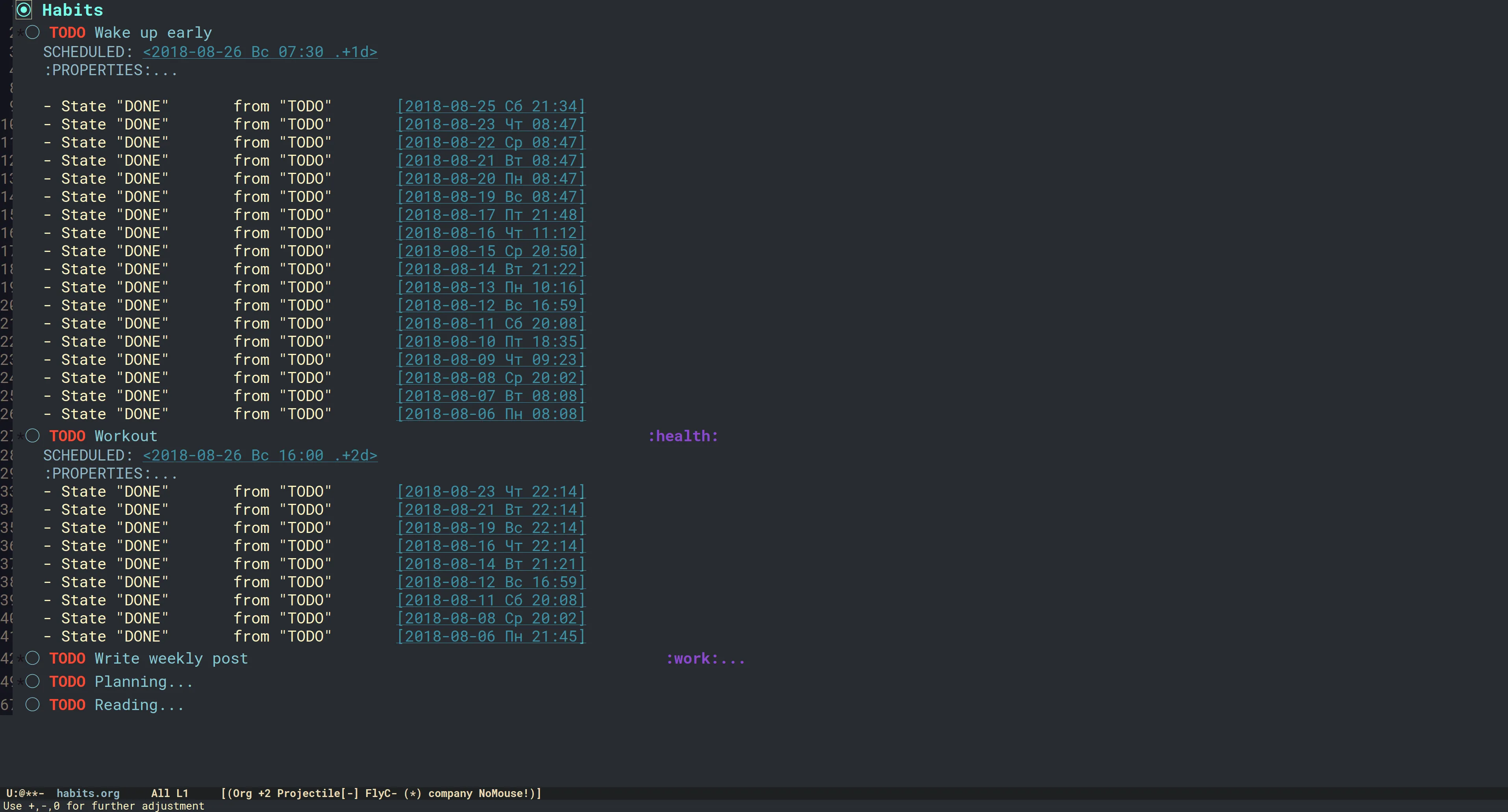Toggle TODO keyword on Workout heading
The image size is (1508, 812).
(x=67, y=437)
